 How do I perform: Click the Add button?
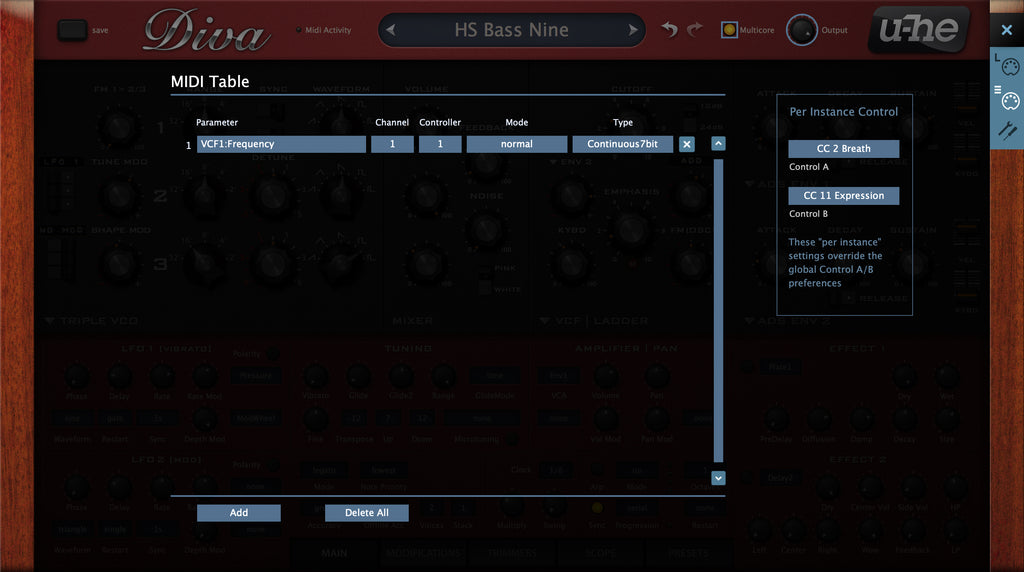239,513
